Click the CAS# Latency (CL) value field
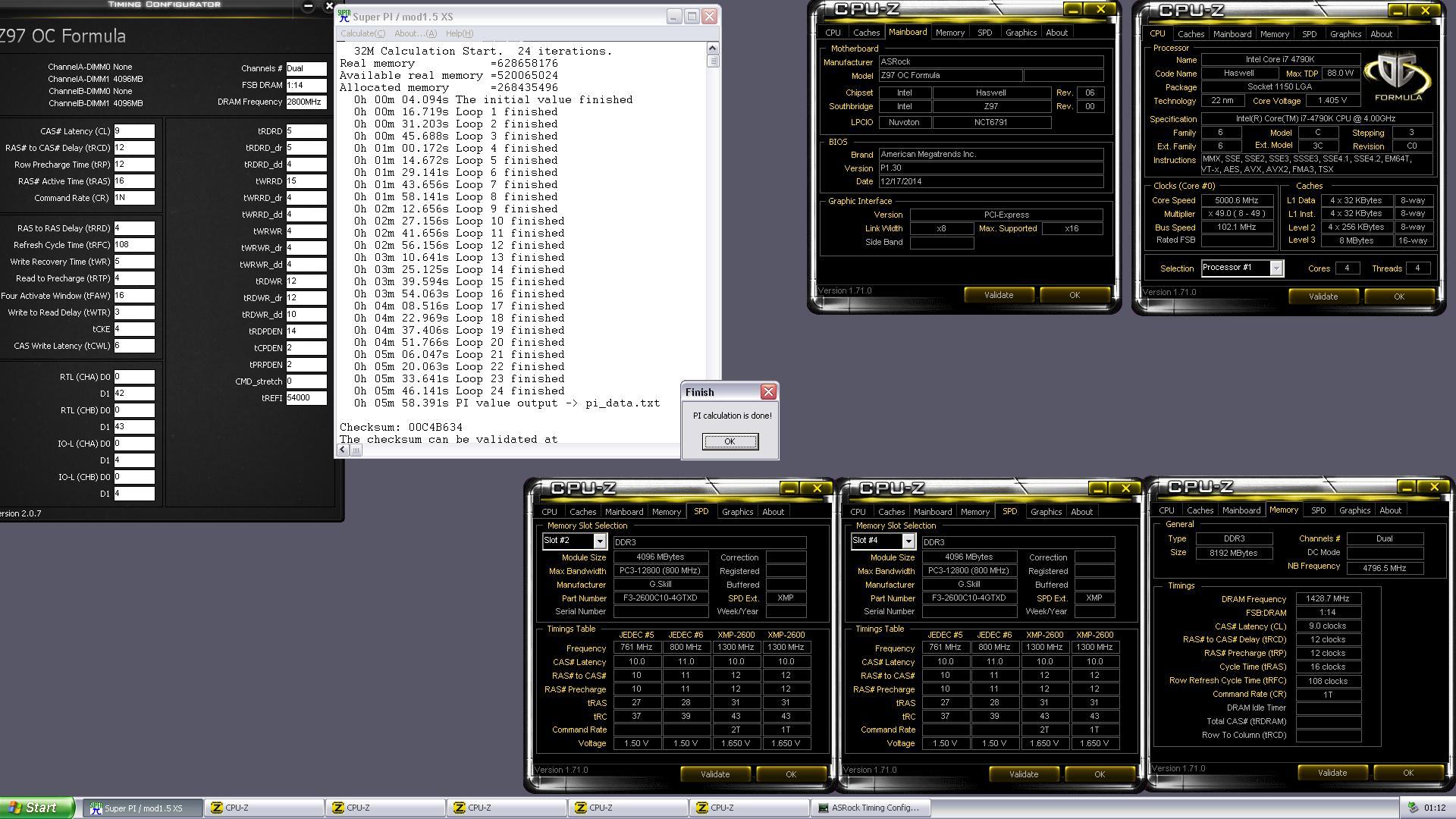Image resolution: width=1456 pixels, height=819 pixels. pos(134,131)
